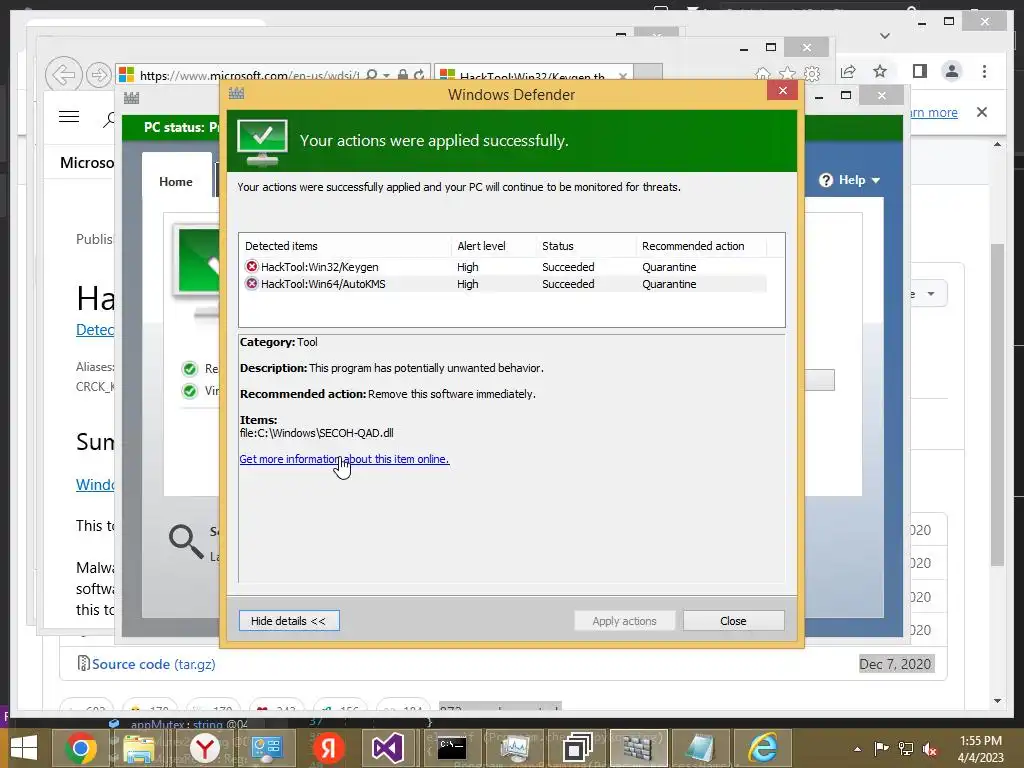Image resolution: width=1024 pixels, height=768 pixels.
Task: Open Visual Studio from taskbar
Action: (x=388, y=748)
